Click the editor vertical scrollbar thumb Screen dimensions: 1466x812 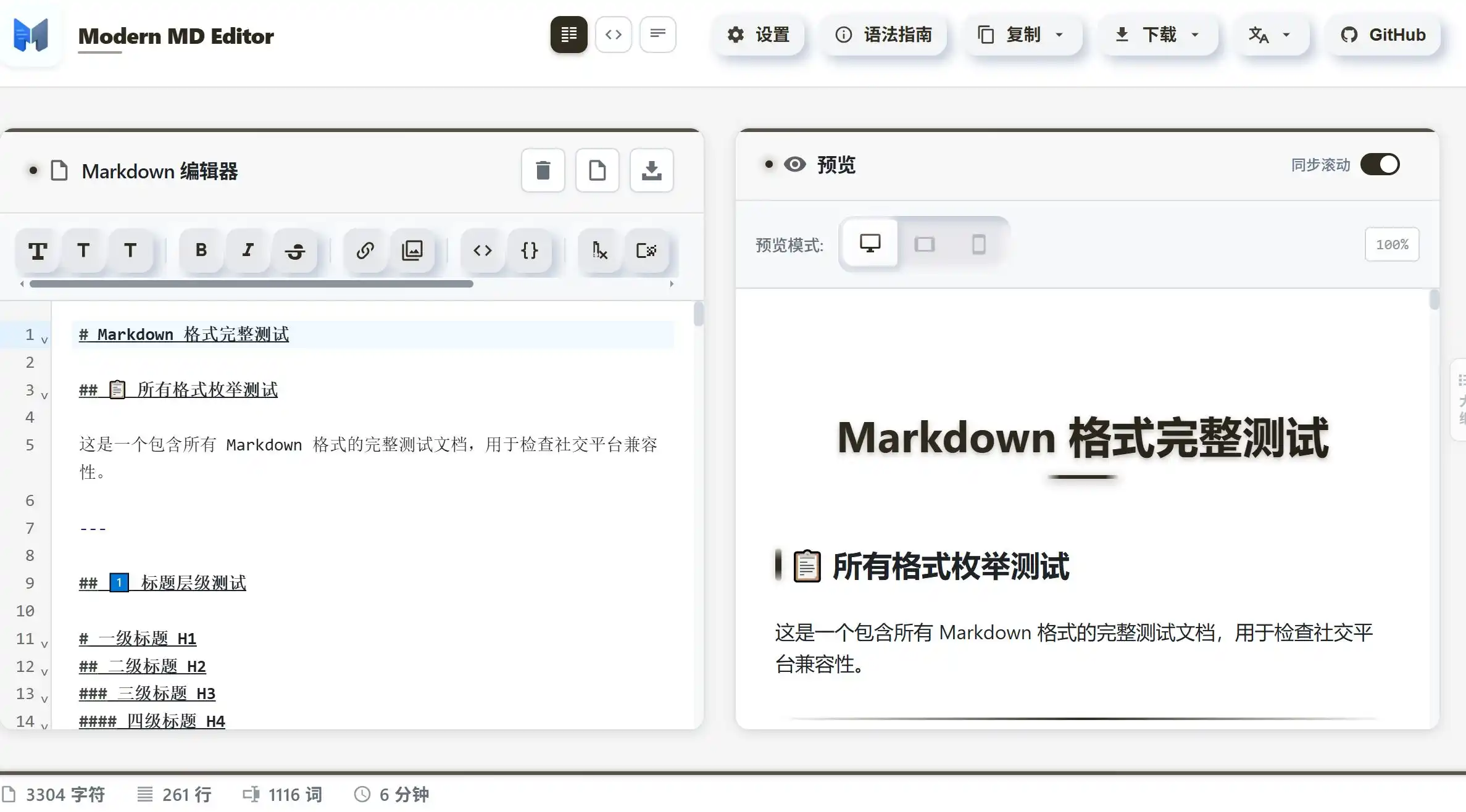pos(698,313)
